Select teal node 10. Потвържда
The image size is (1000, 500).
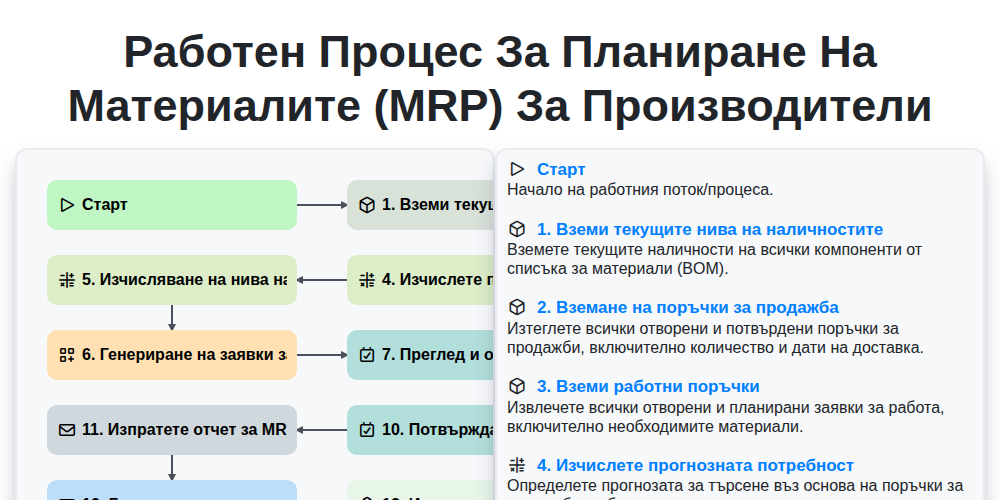click(x=421, y=430)
